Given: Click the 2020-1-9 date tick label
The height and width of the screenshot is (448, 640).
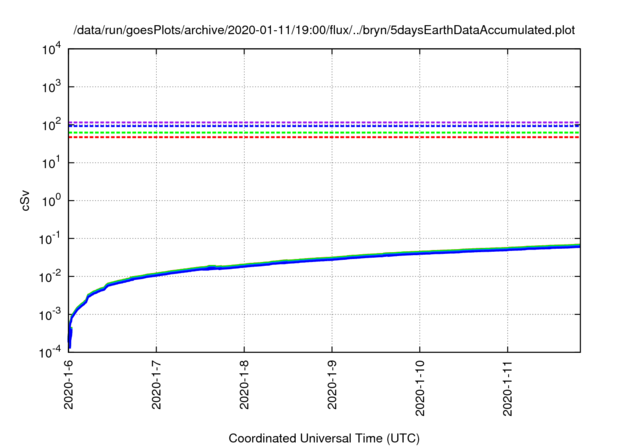Looking at the screenshot, I should 332,384.
